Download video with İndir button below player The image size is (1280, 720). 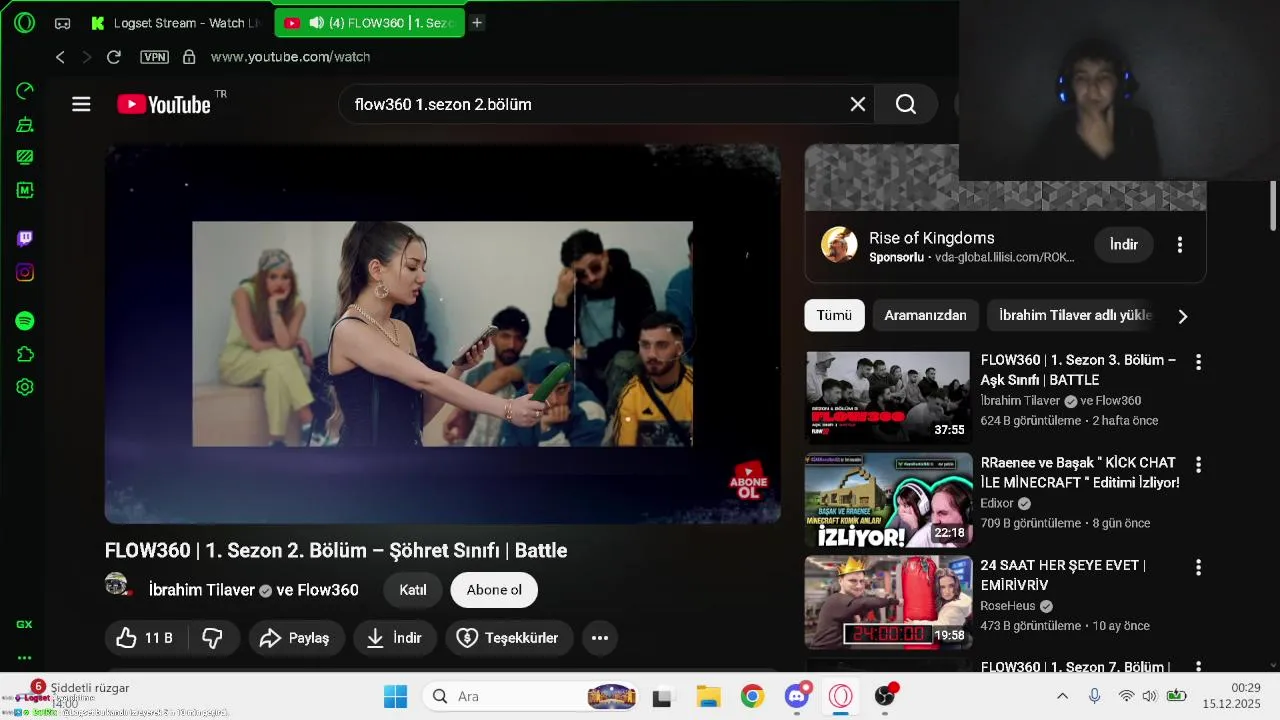coord(394,638)
